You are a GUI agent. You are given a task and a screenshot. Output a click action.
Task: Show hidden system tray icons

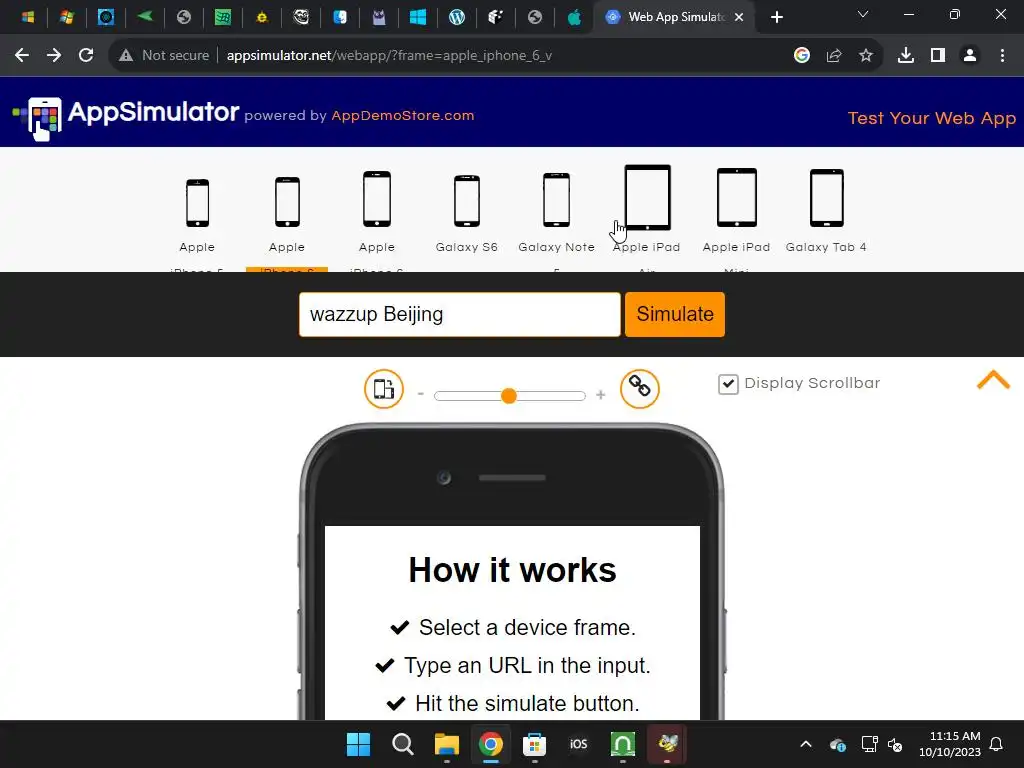pos(806,744)
